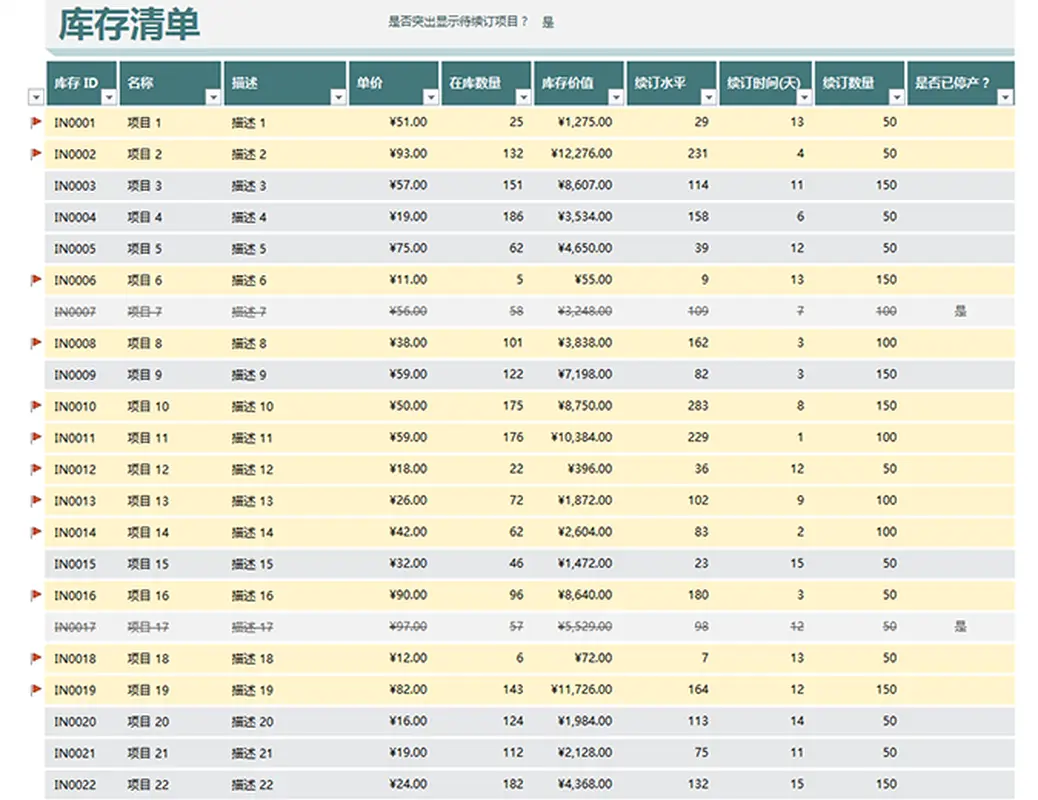Open the filter dropdown for 名称 column
The width and height of the screenshot is (1038, 800).
213,97
